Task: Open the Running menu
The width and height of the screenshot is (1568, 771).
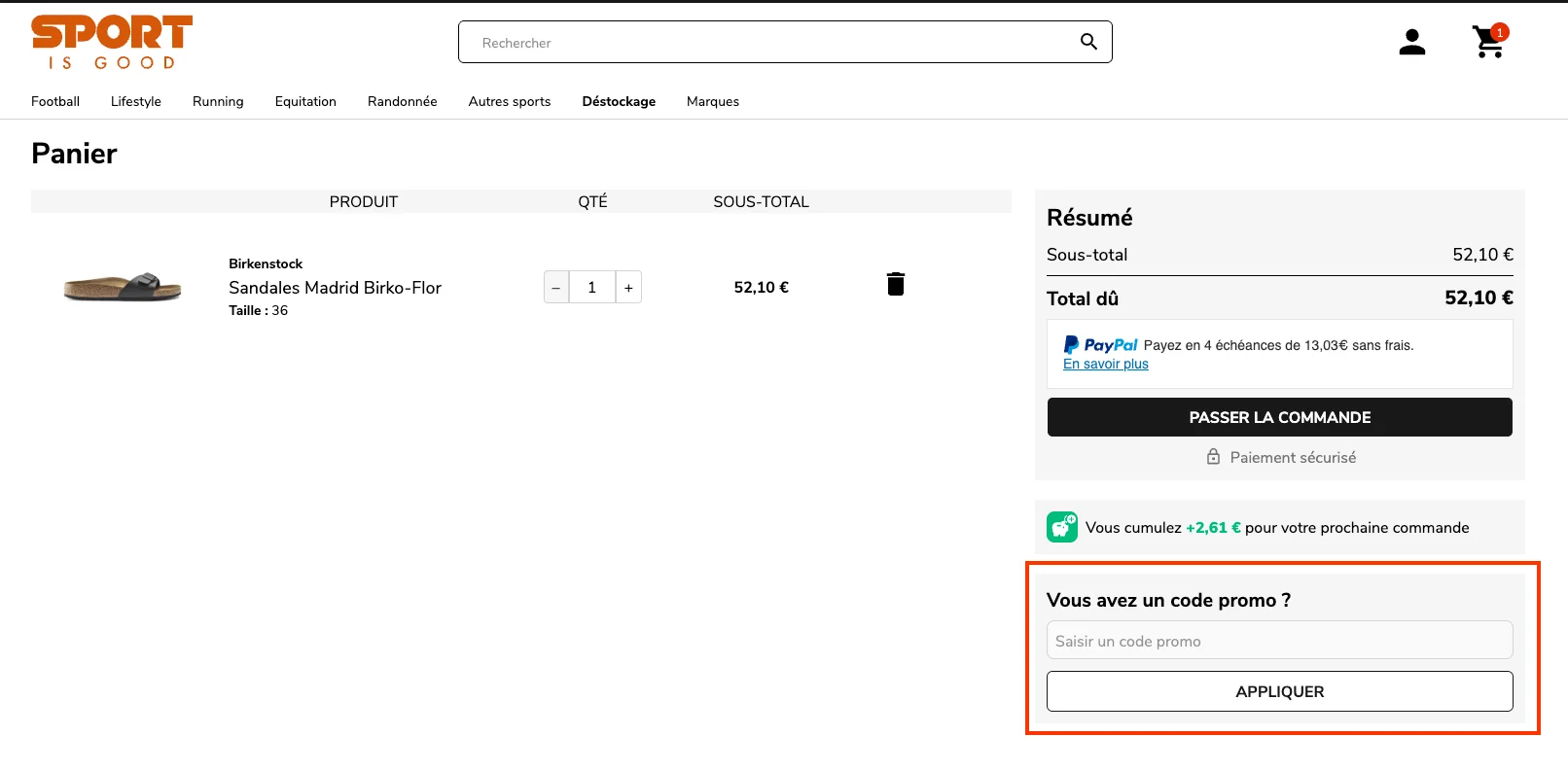Action: [218, 101]
